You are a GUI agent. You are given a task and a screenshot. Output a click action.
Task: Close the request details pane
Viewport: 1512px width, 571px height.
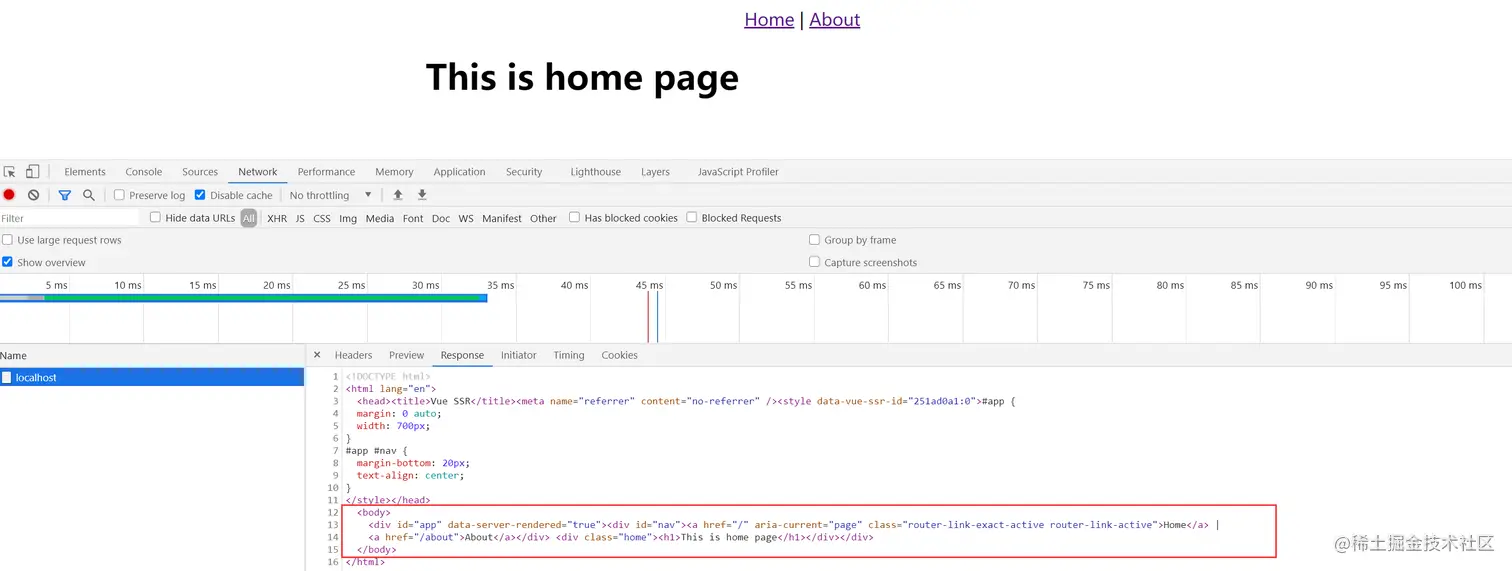317,355
